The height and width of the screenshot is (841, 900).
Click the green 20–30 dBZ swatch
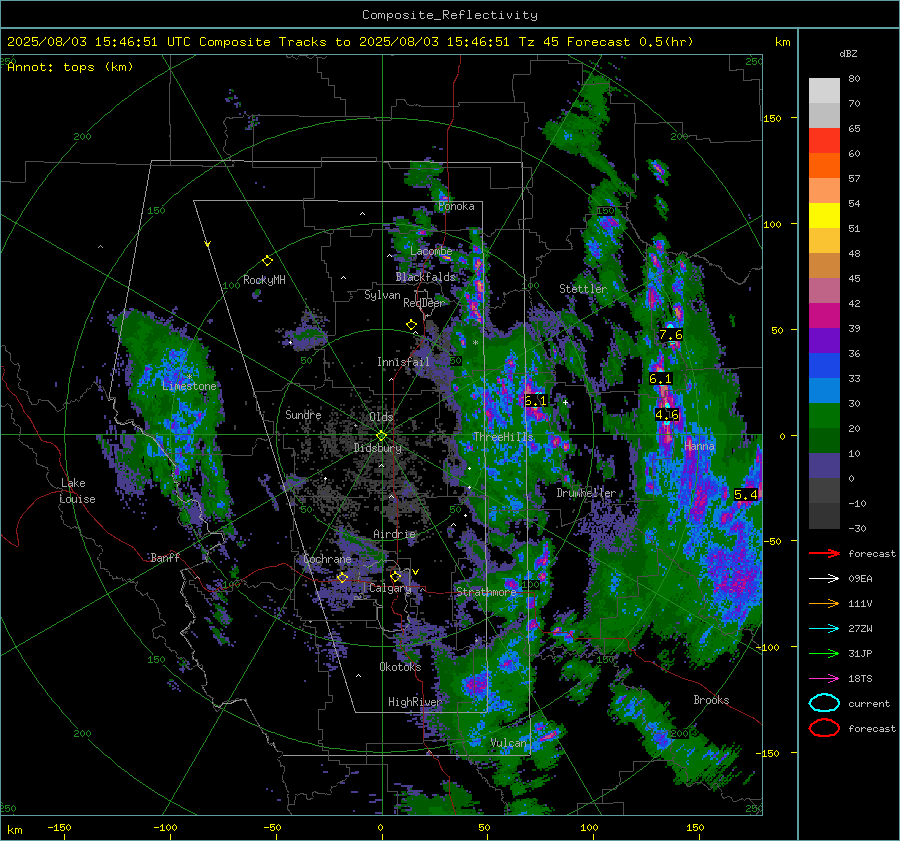(824, 416)
